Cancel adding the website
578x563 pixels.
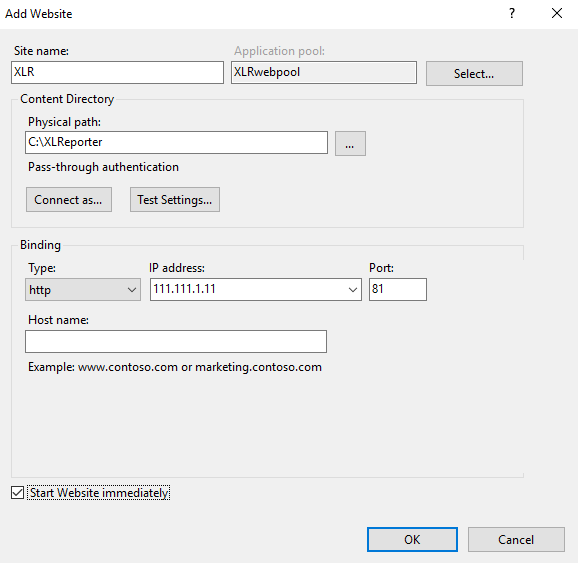516,539
